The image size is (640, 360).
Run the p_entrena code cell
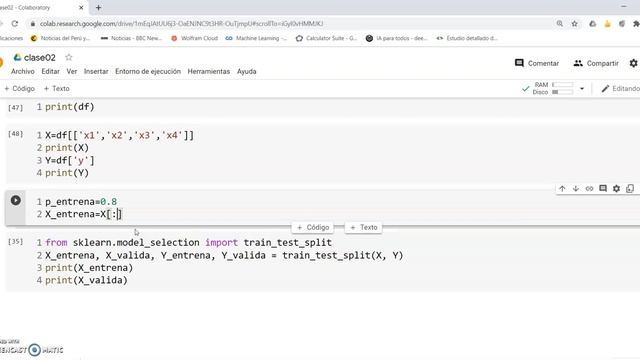click(x=16, y=200)
